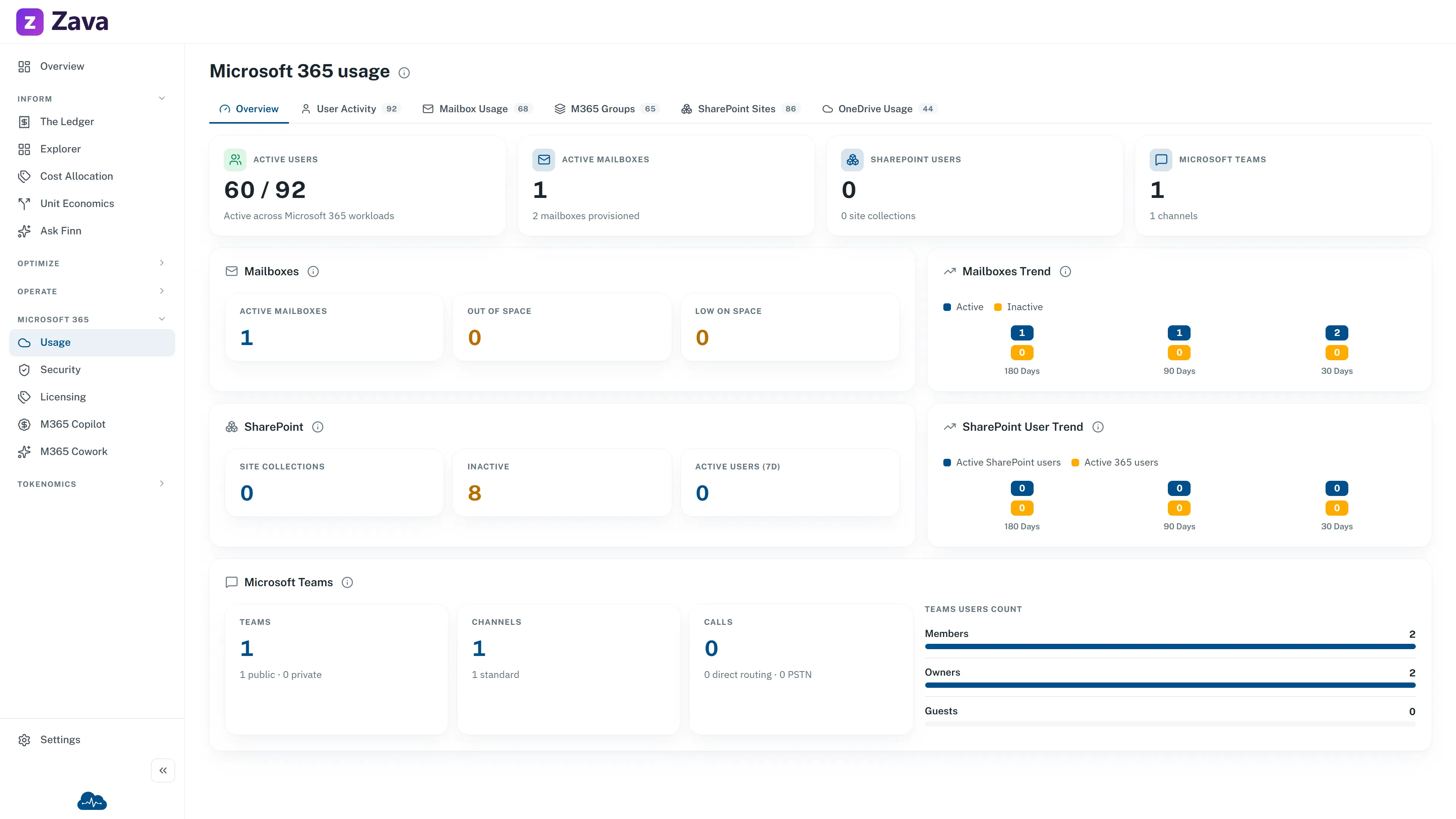
Task: Click the 180 Days label in Mailboxes Trend
Action: [x=1021, y=371]
